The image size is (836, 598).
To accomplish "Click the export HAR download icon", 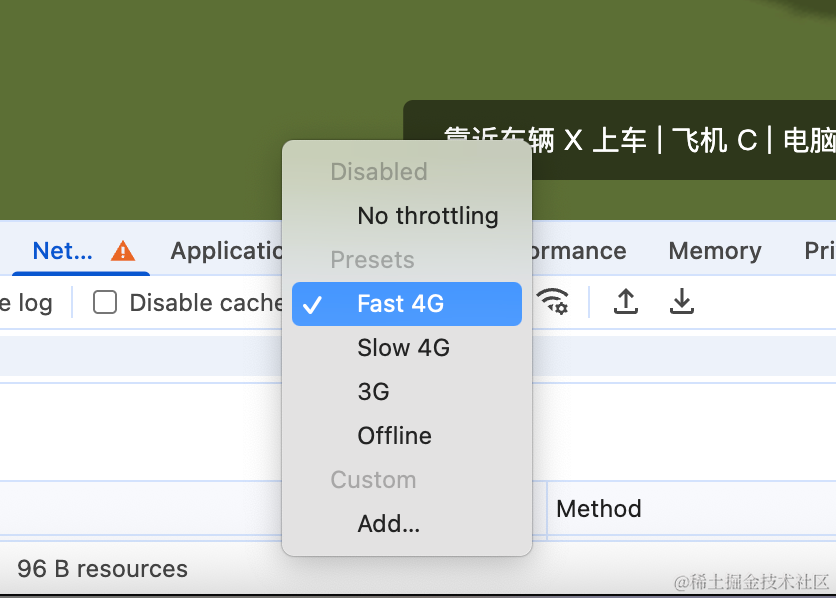I will point(681,302).
